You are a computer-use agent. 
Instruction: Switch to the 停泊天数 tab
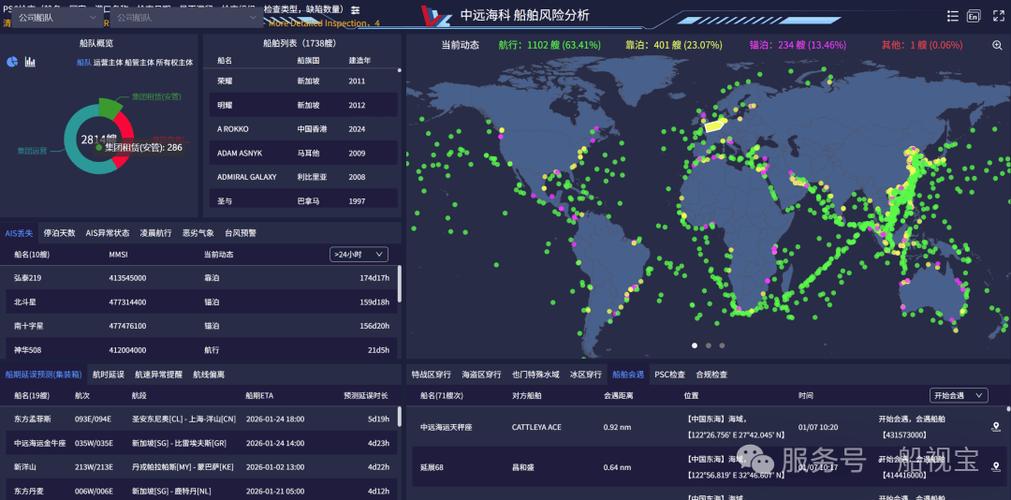click(59, 233)
